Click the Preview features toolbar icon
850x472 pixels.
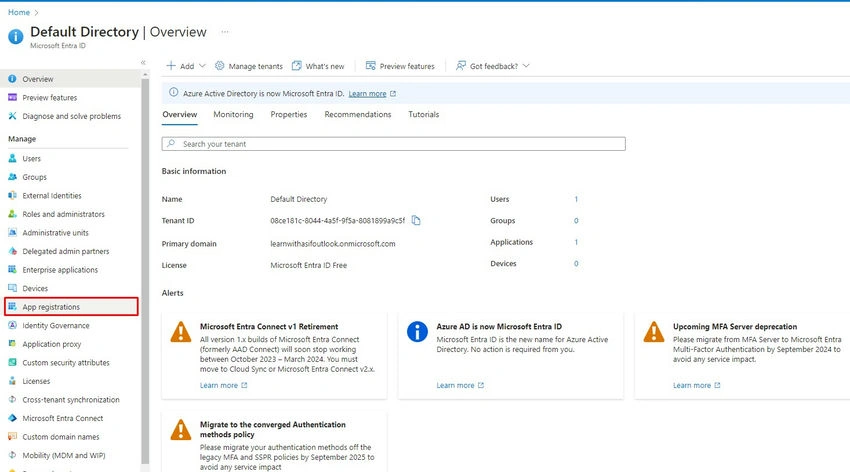(371, 66)
